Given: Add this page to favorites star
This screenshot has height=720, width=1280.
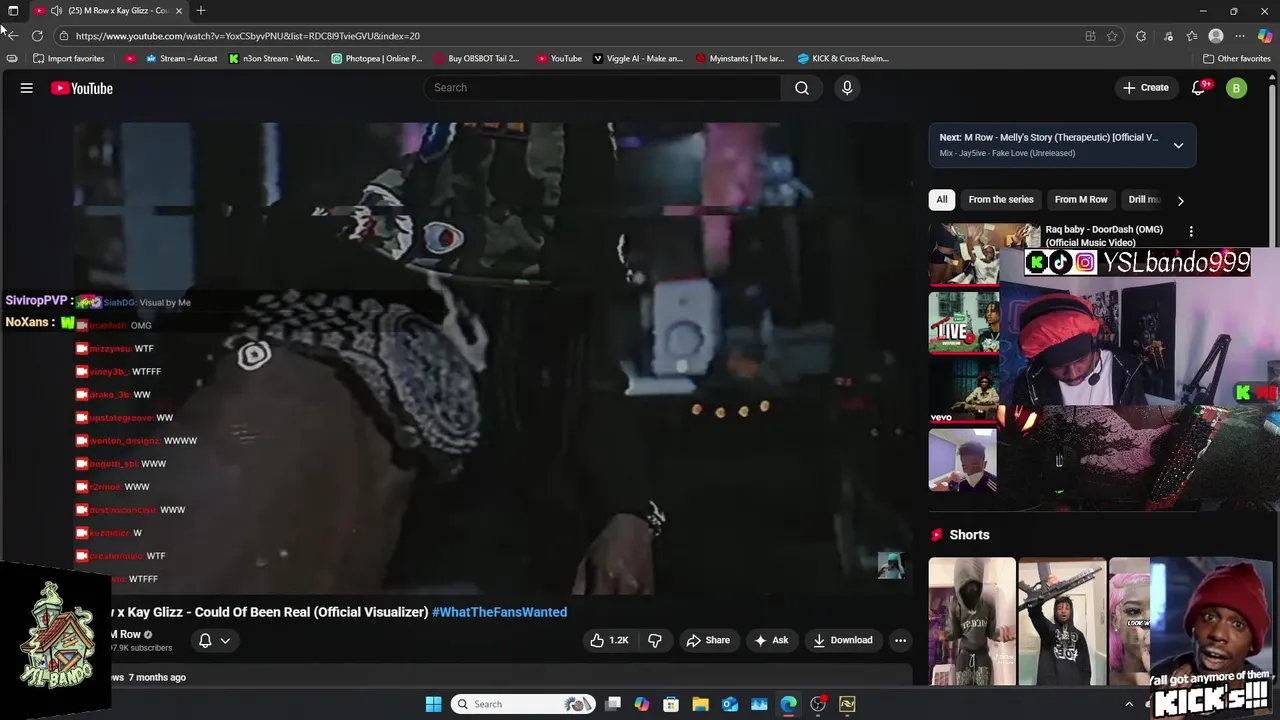Looking at the screenshot, I should pos(1112,36).
